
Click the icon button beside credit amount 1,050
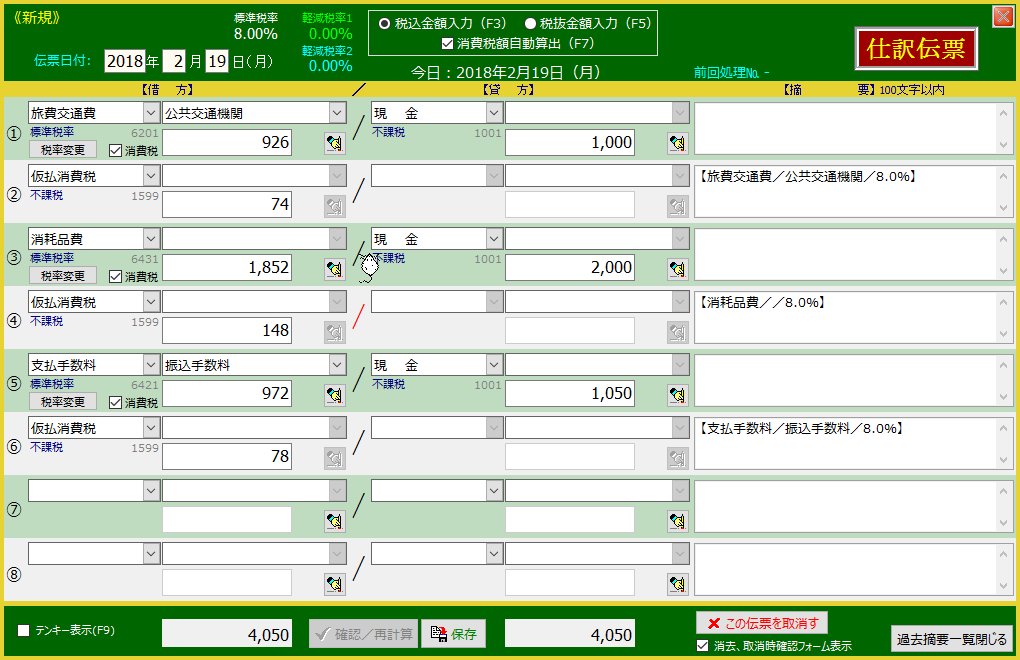pyautogui.click(x=678, y=394)
